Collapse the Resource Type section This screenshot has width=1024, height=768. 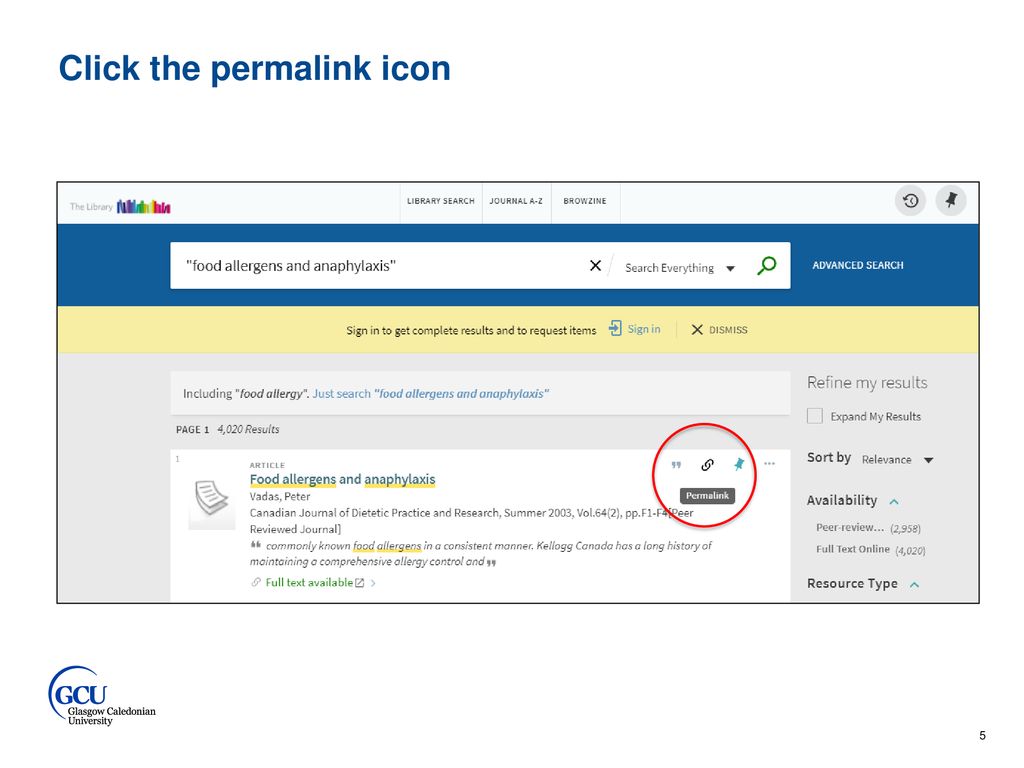(x=914, y=584)
